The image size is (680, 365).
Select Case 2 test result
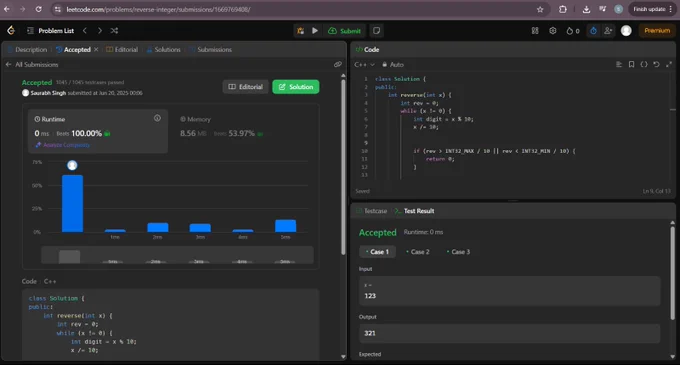[x=418, y=252]
